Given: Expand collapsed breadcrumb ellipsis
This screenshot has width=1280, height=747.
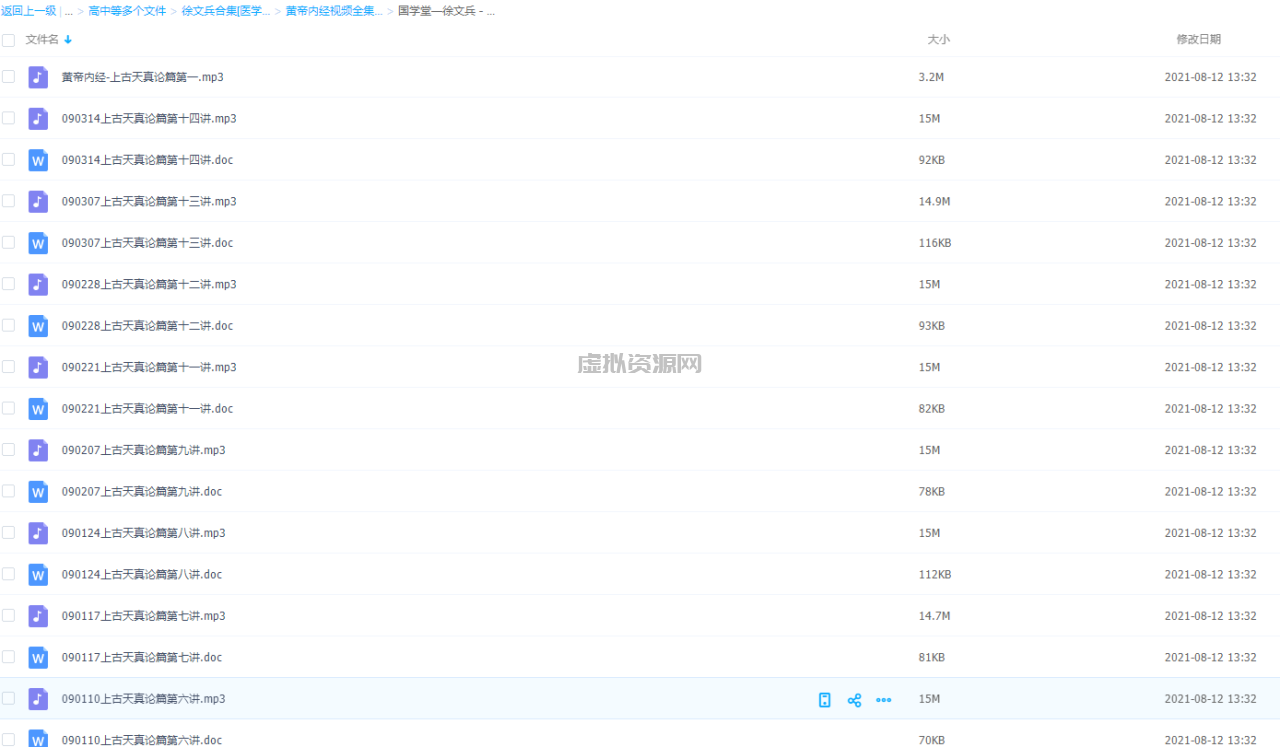Looking at the screenshot, I should coord(68,11).
